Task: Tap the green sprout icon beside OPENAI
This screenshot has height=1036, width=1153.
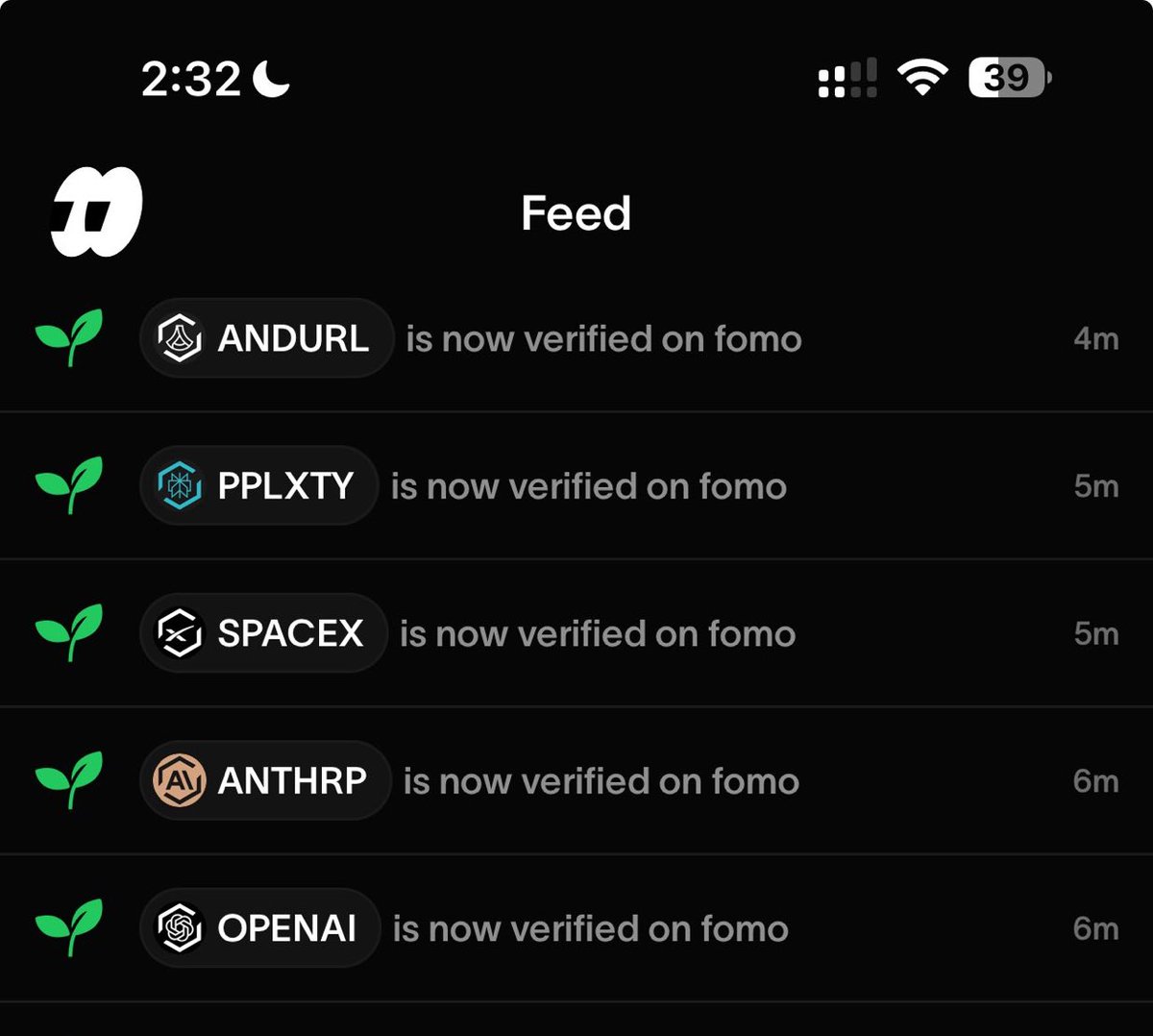Action: click(x=69, y=927)
